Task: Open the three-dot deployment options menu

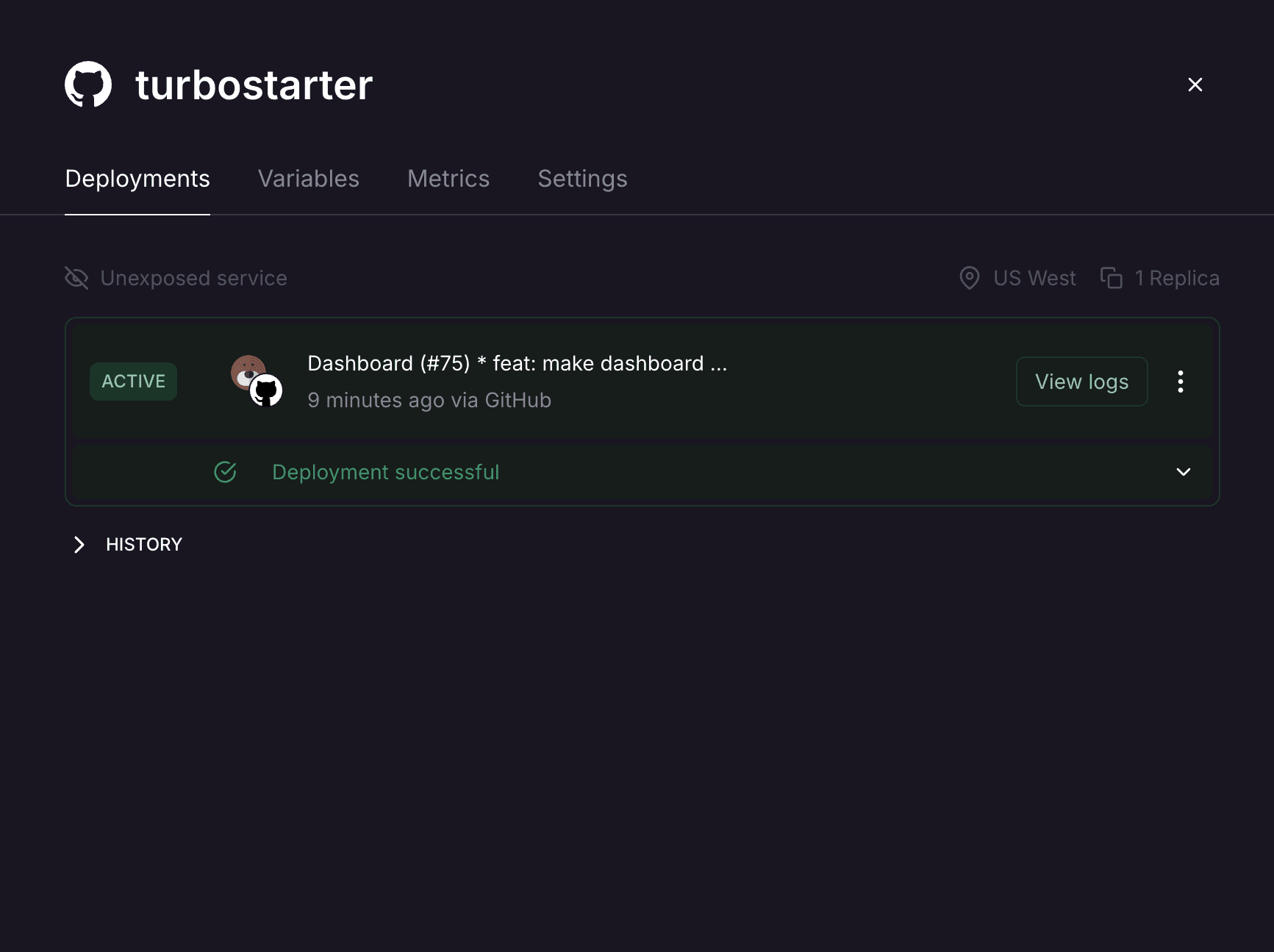Action: [1181, 382]
